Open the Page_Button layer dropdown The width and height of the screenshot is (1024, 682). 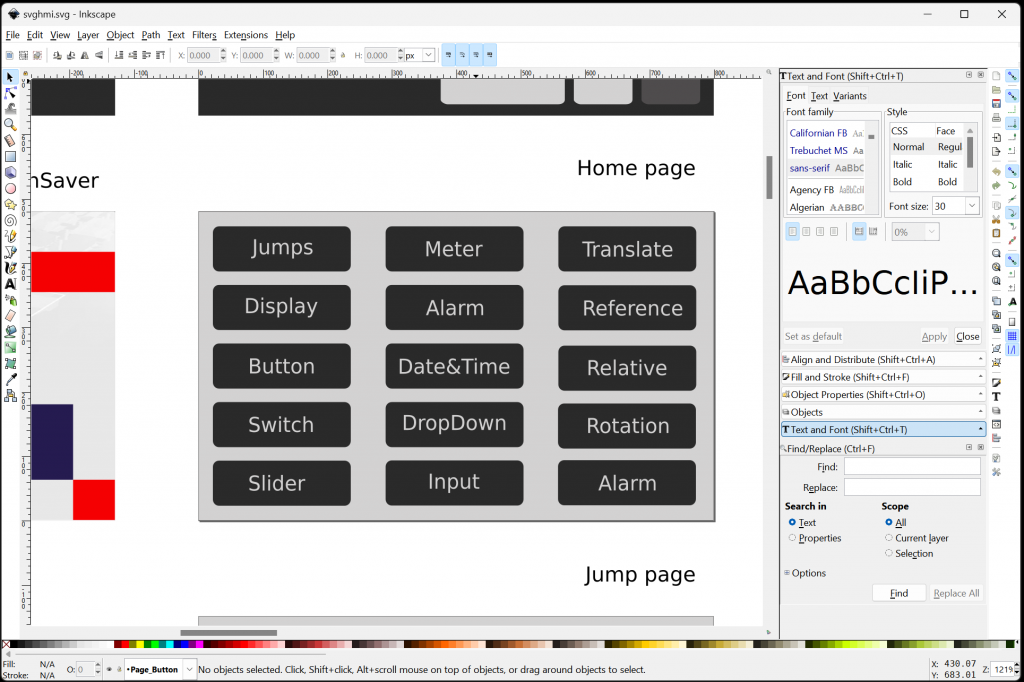tap(189, 669)
